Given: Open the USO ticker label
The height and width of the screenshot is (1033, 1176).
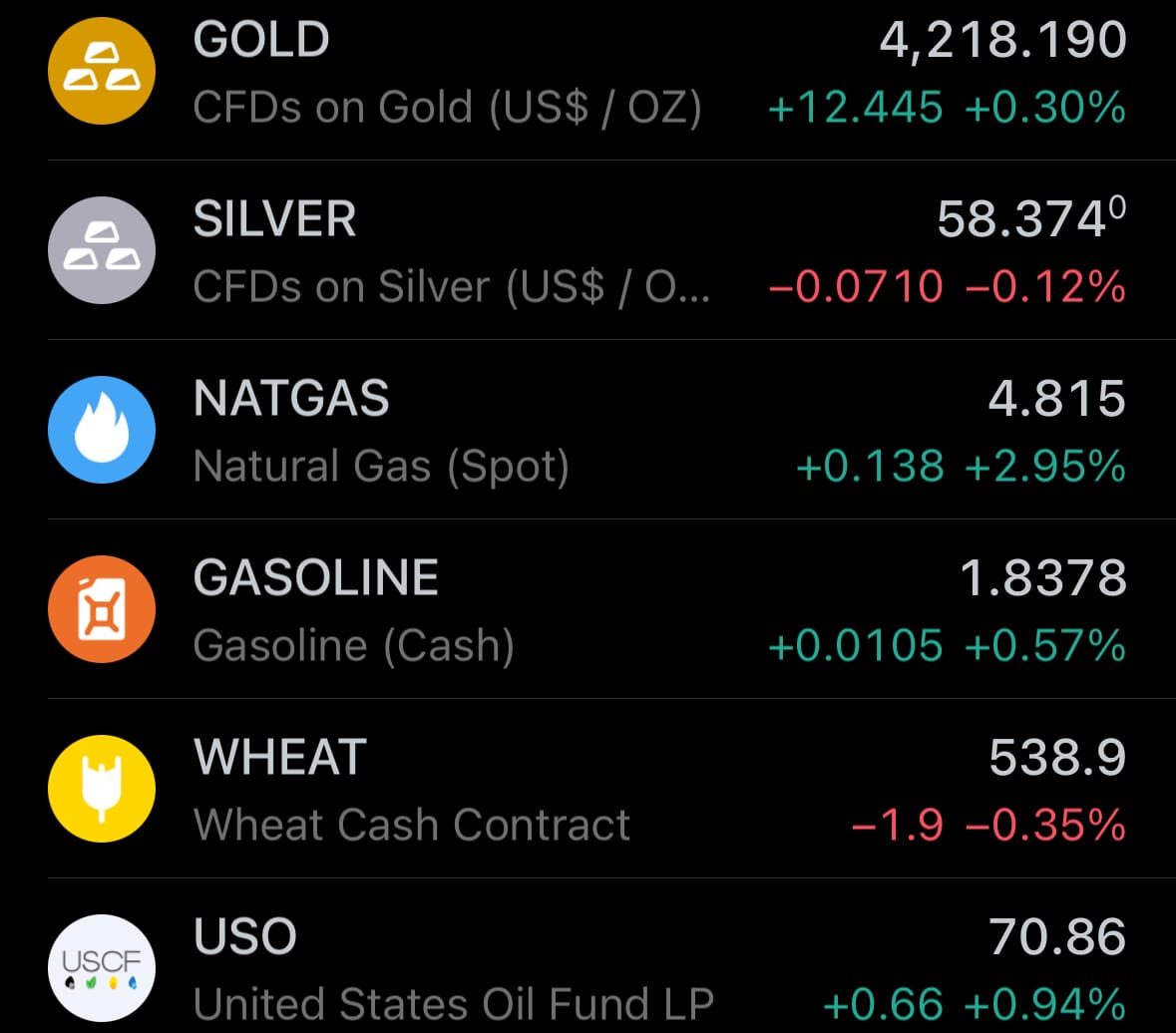Looking at the screenshot, I should (x=245, y=937).
